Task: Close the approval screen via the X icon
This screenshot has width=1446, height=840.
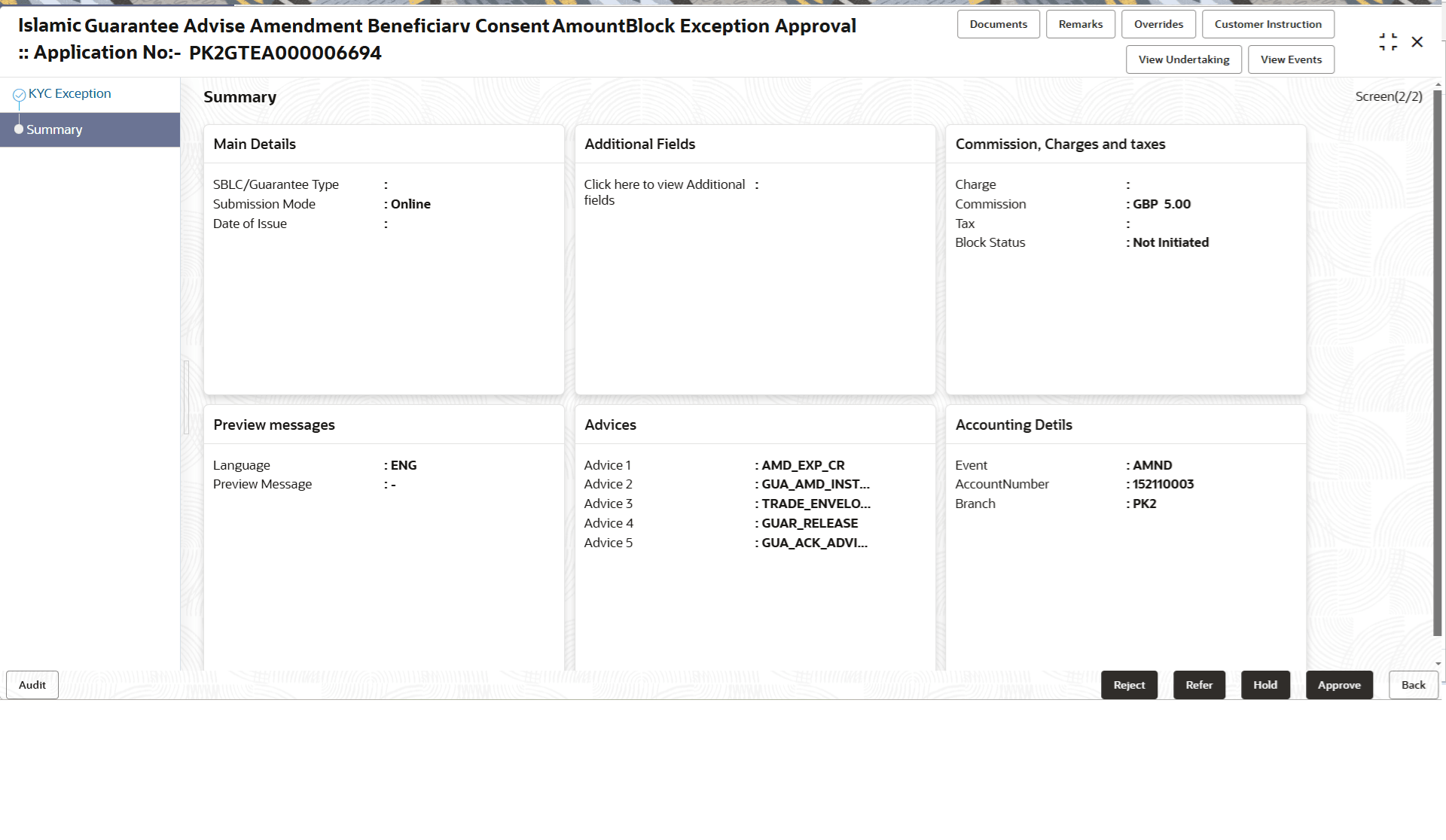Action: click(x=1418, y=41)
